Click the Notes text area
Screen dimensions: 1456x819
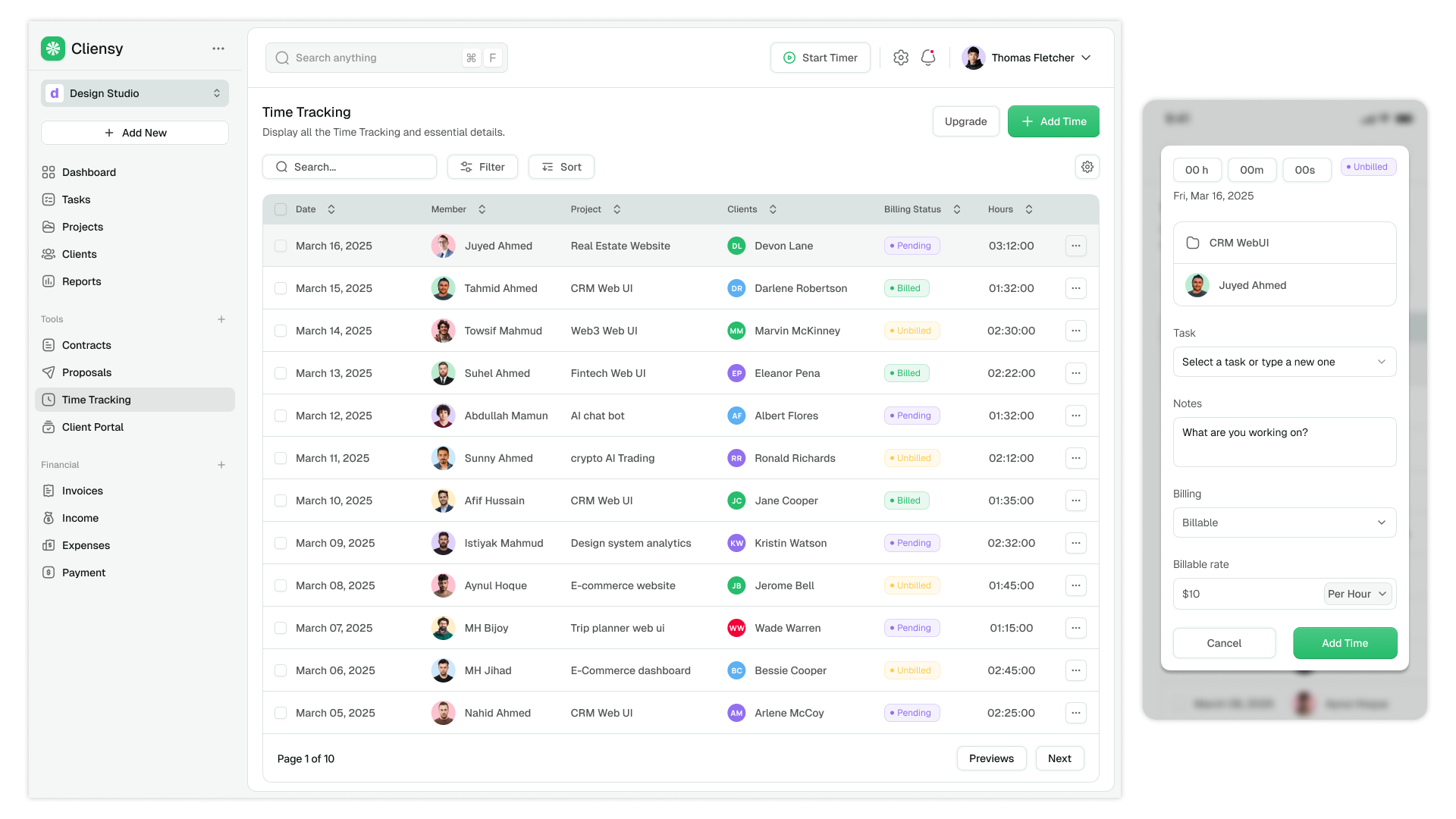pos(1285,442)
